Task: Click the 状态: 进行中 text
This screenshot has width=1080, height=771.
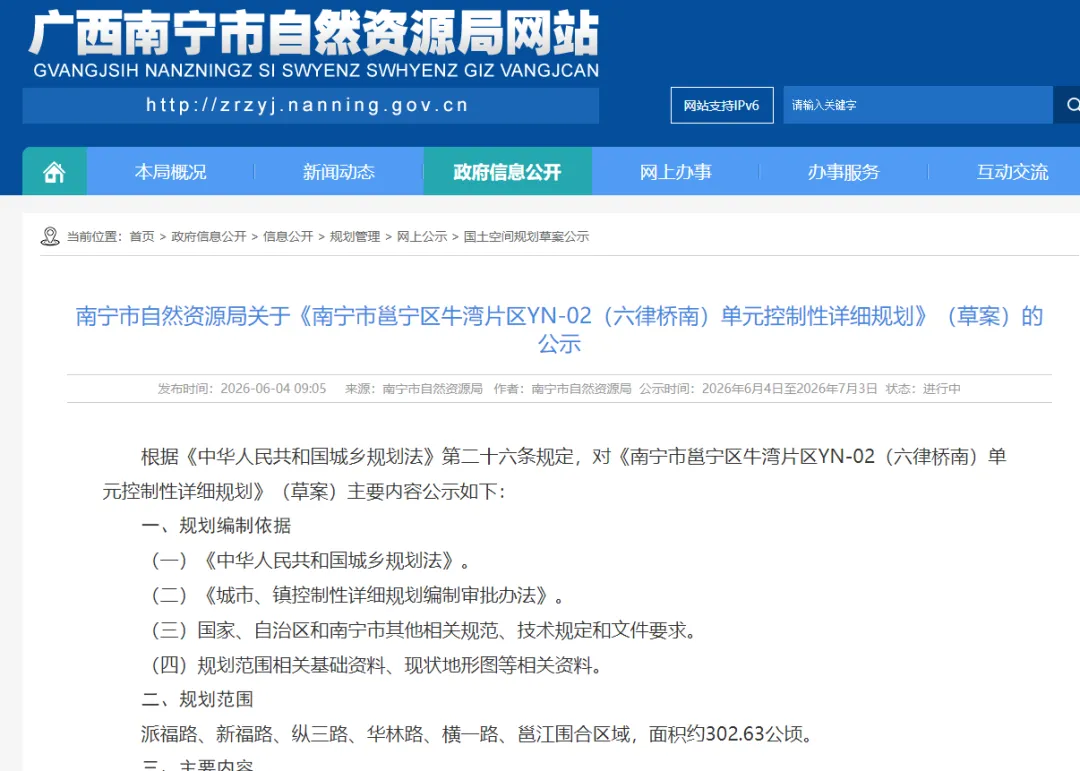Action: pos(923,389)
